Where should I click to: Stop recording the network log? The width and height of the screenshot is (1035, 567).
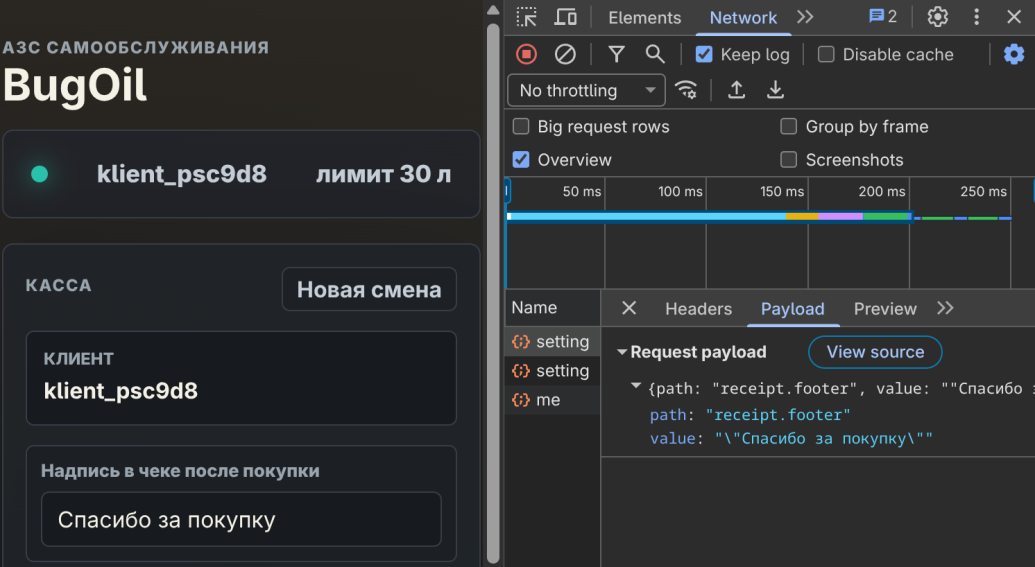click(x=526, y=54)
